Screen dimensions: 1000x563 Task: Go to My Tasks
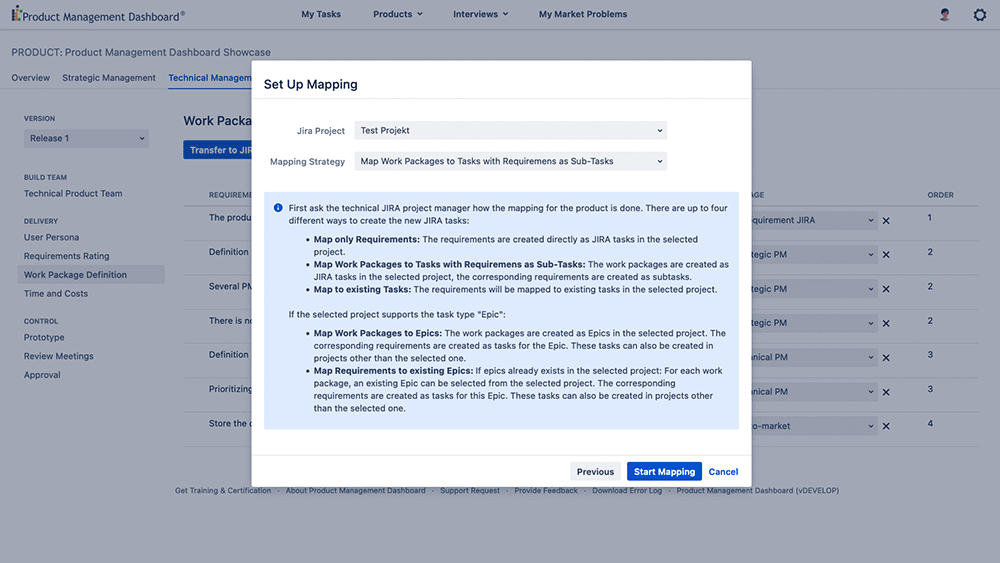point(321,14)
